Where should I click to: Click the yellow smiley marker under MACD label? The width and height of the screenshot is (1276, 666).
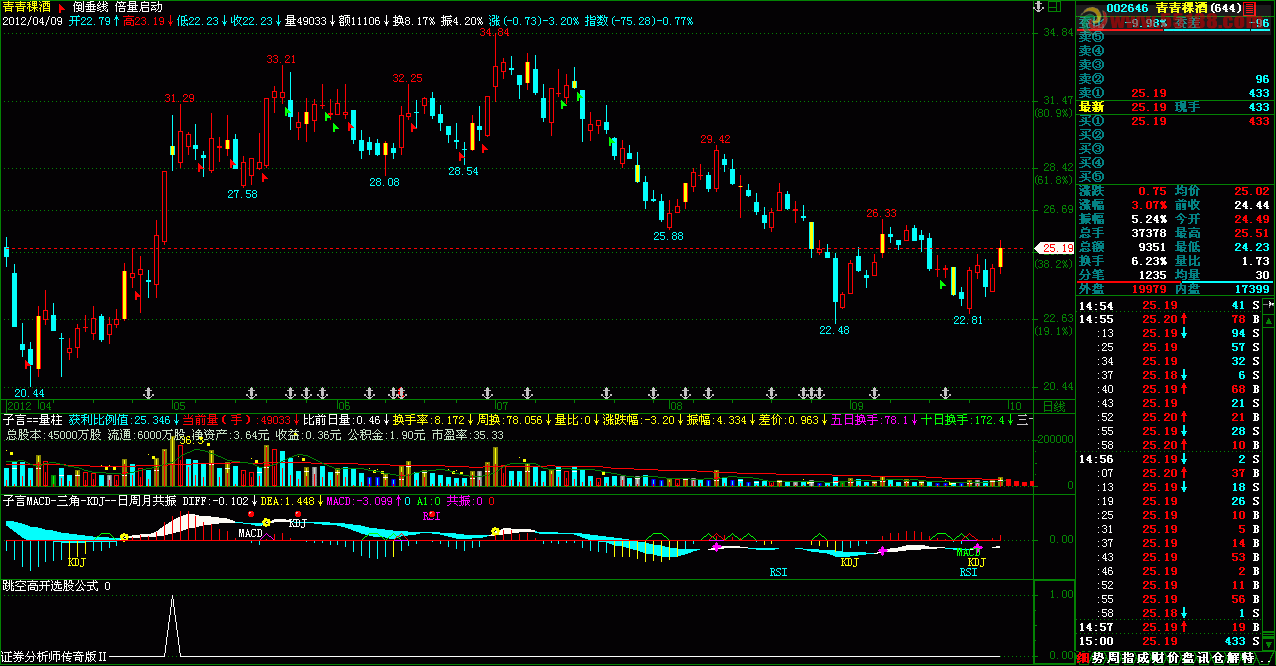click(266, 522)
